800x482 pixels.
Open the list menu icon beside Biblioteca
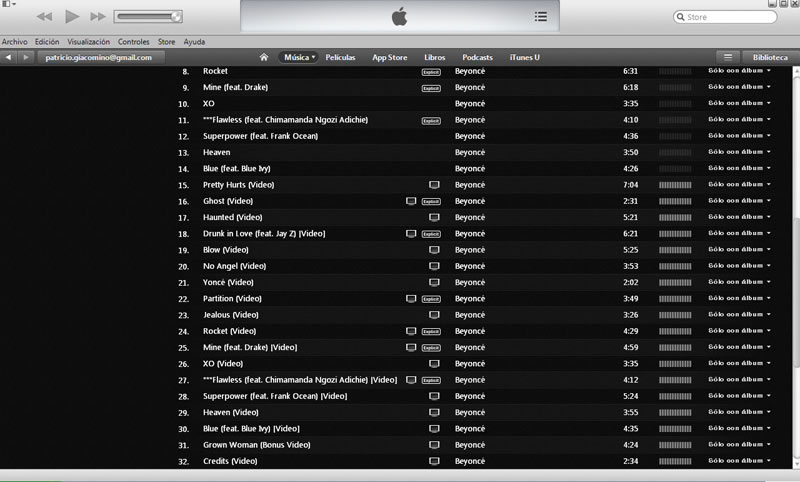pyautogui.click(x=728, y=57)
